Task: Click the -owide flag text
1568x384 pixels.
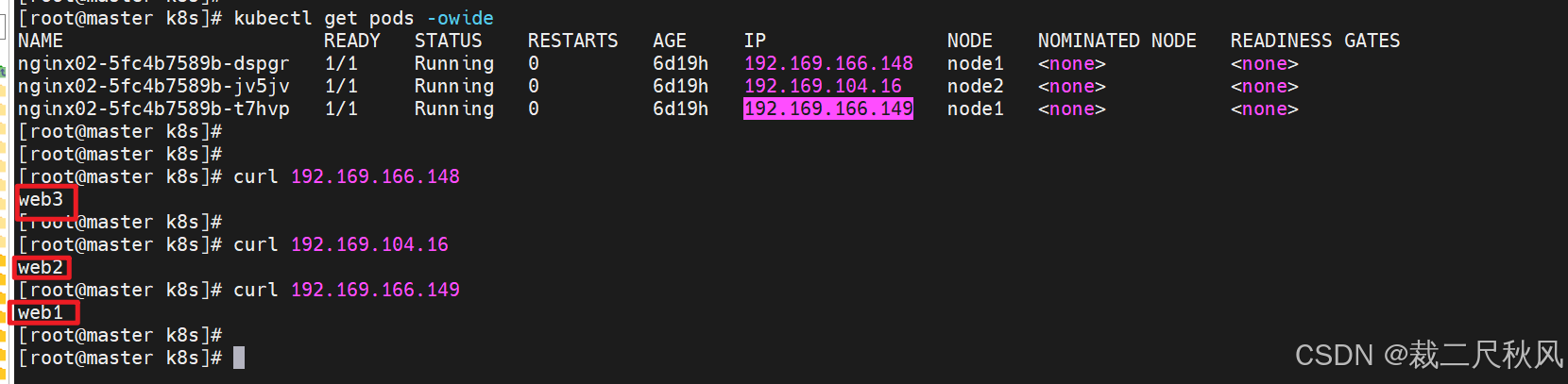Action: [460, 18]
